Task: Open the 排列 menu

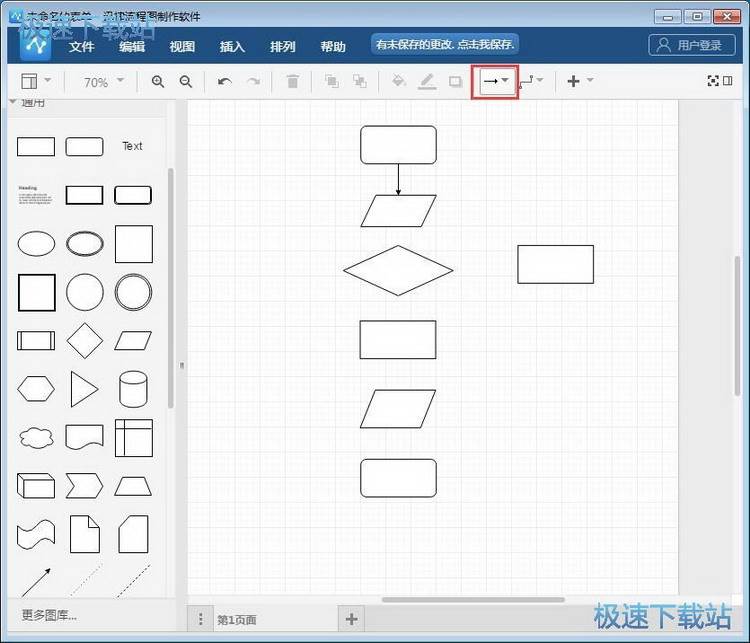Action: pyautogui.click(x=283, y=47)
